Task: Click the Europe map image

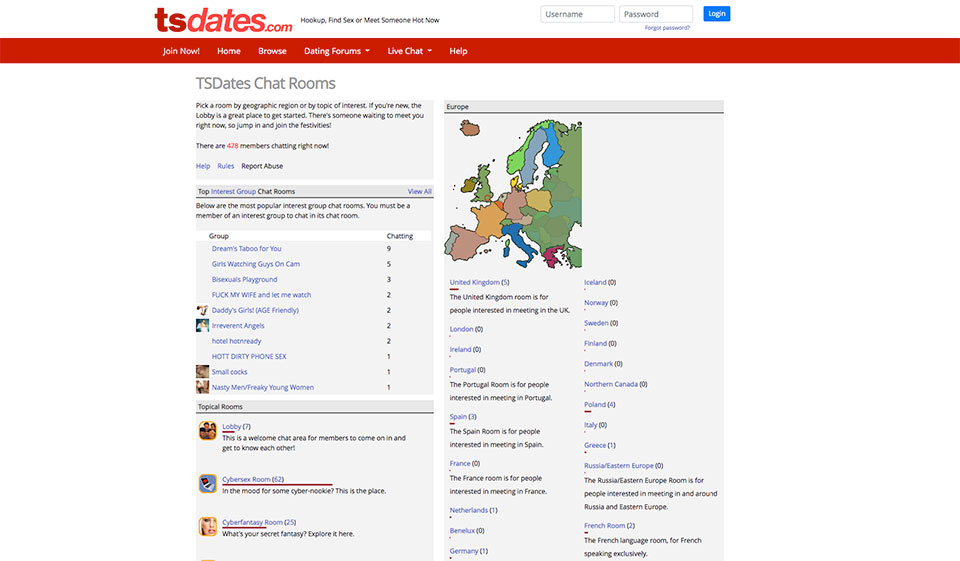Action: 513,193
